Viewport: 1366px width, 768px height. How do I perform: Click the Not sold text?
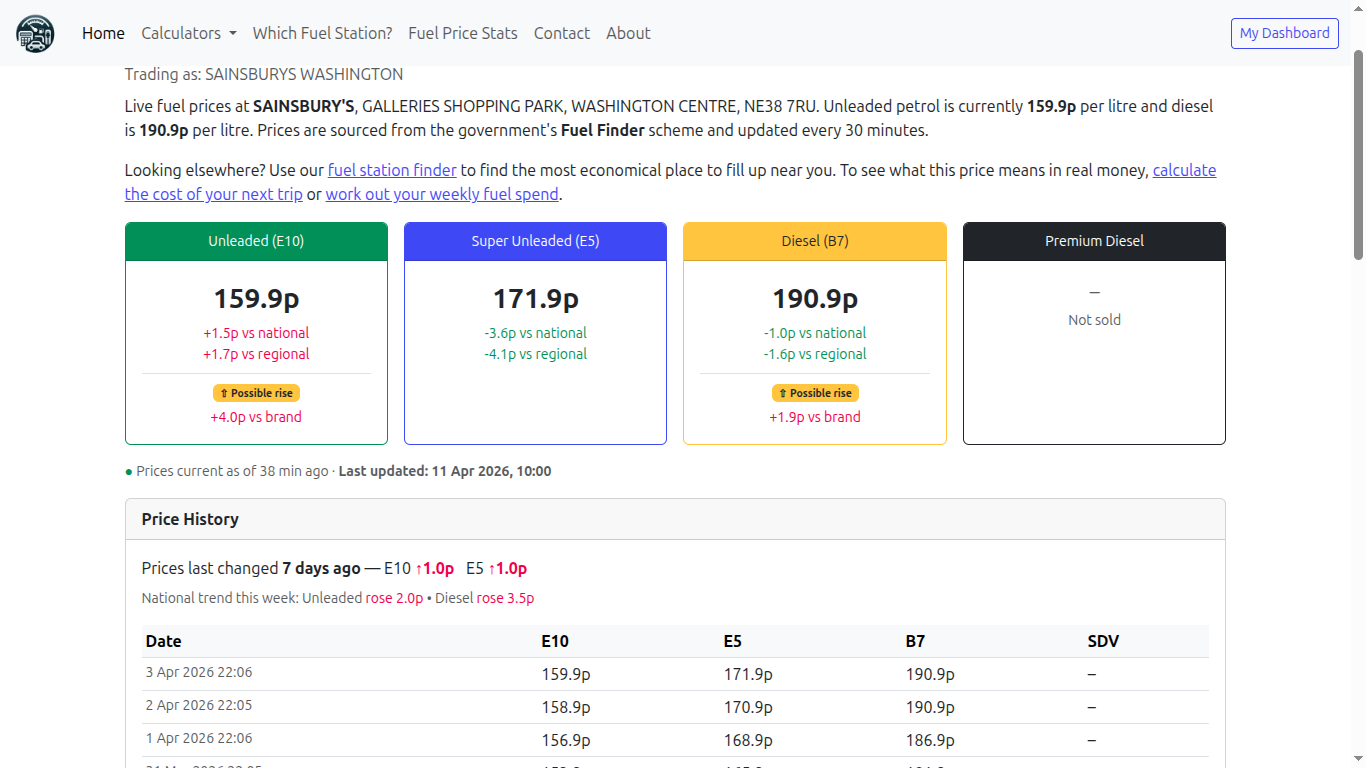coord(1094,320)
